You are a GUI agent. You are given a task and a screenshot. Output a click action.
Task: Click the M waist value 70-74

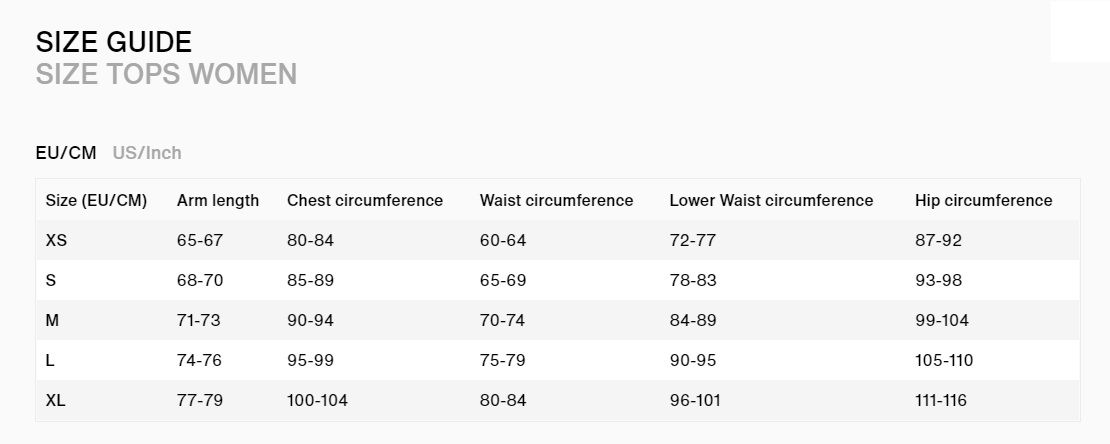pyautogui.click(x=502, y=321)
